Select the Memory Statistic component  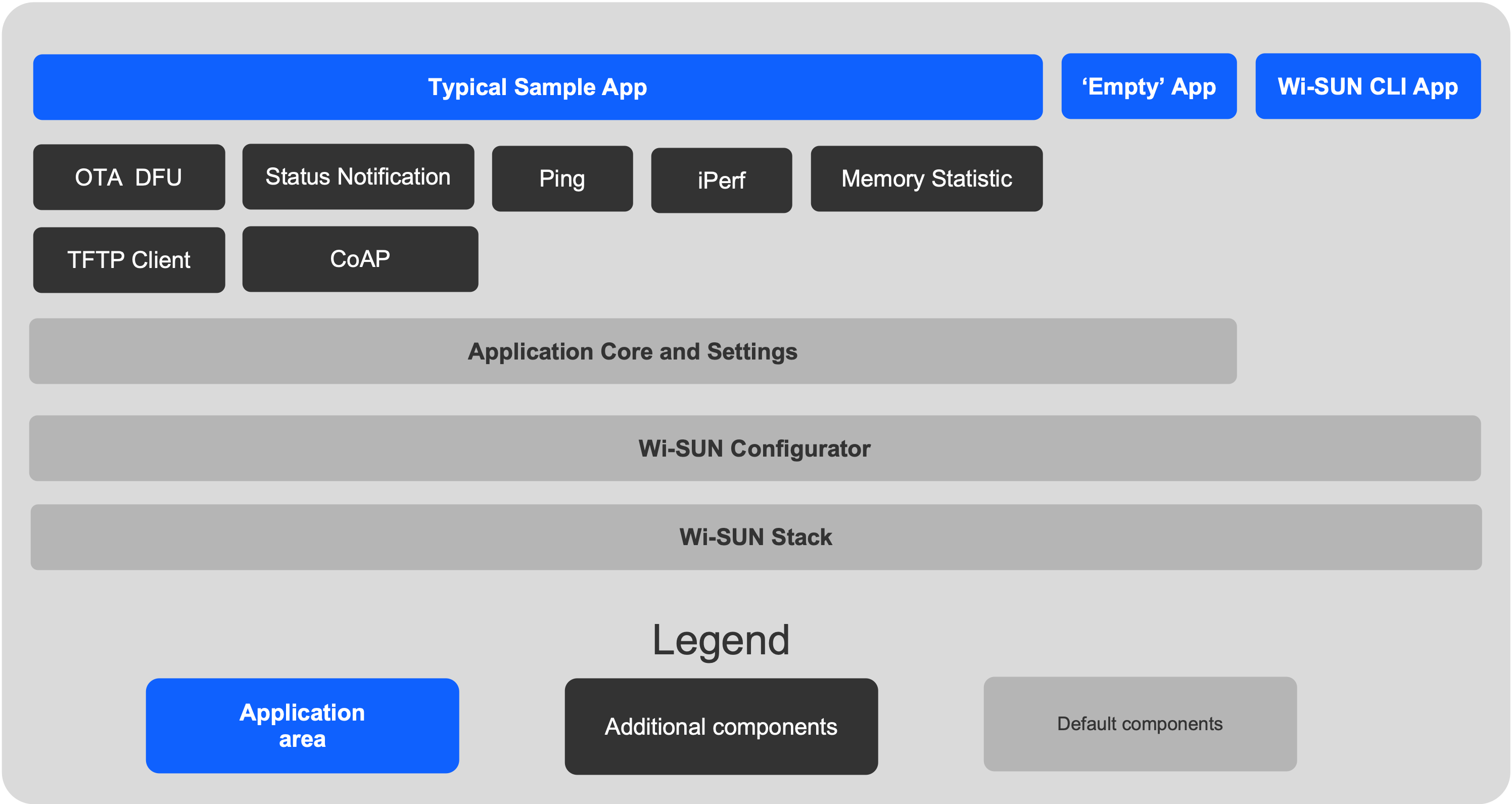927,178
